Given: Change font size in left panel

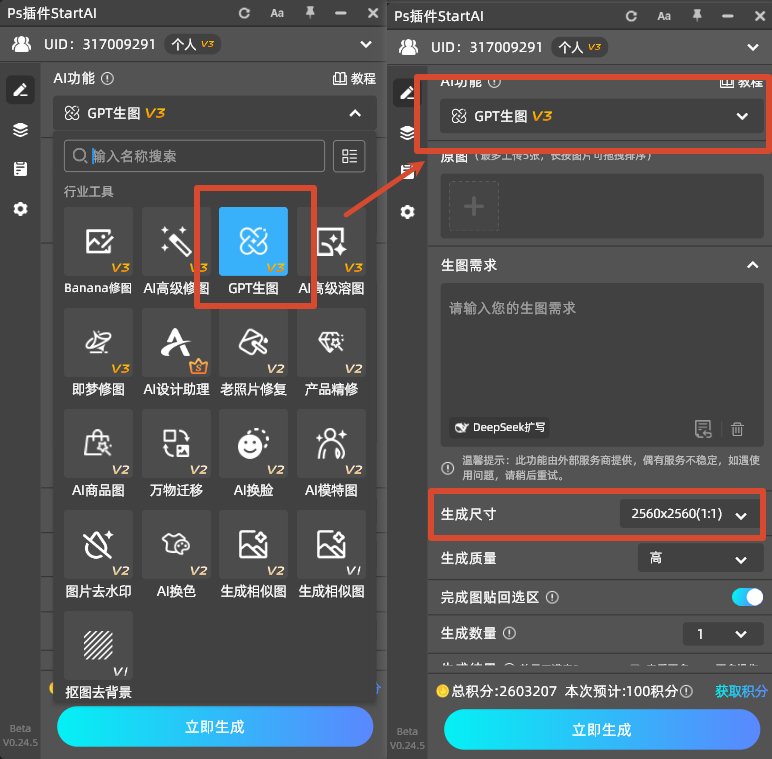Looking at the screenshot, I should 277,13.
